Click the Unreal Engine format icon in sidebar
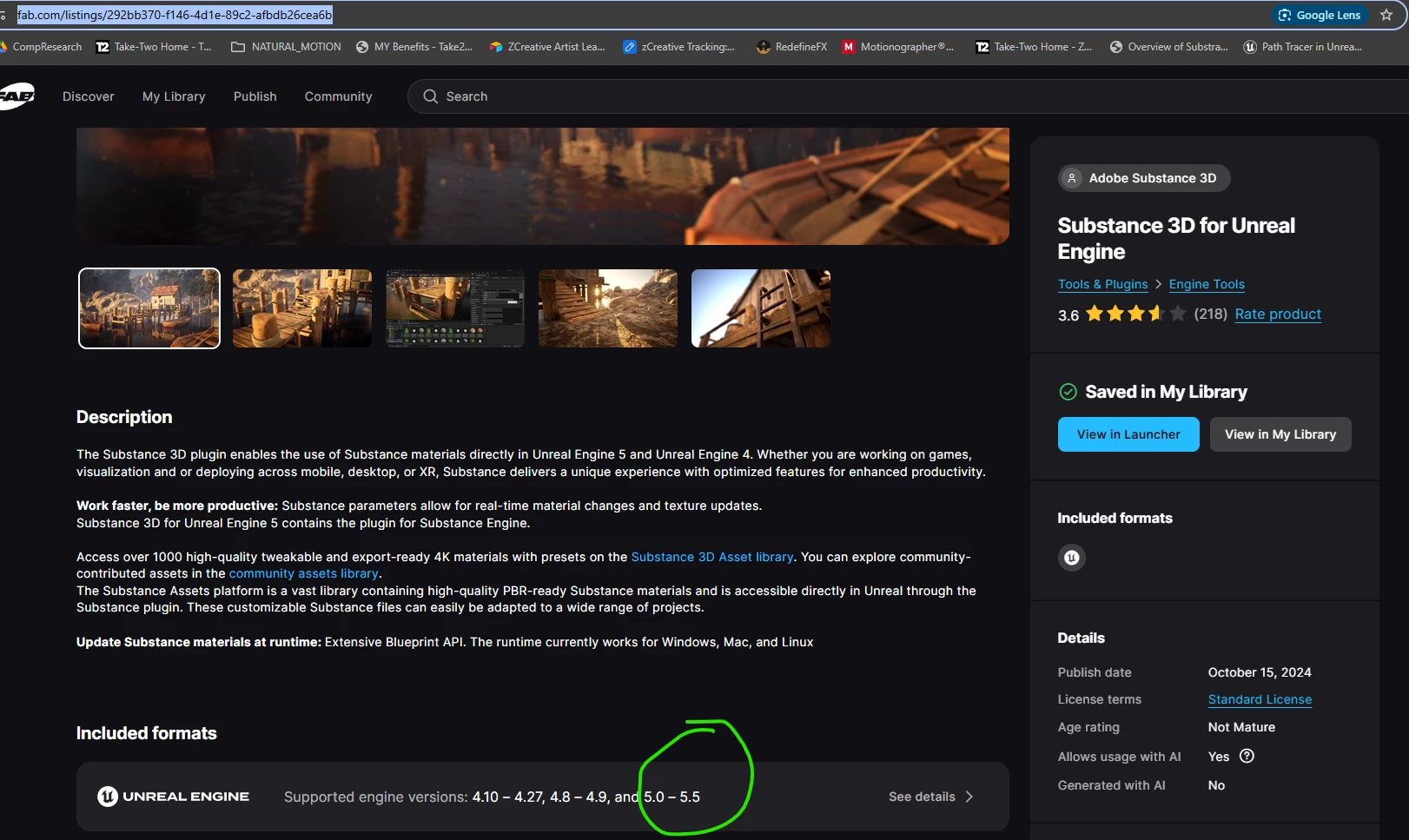 [1072, 558]
